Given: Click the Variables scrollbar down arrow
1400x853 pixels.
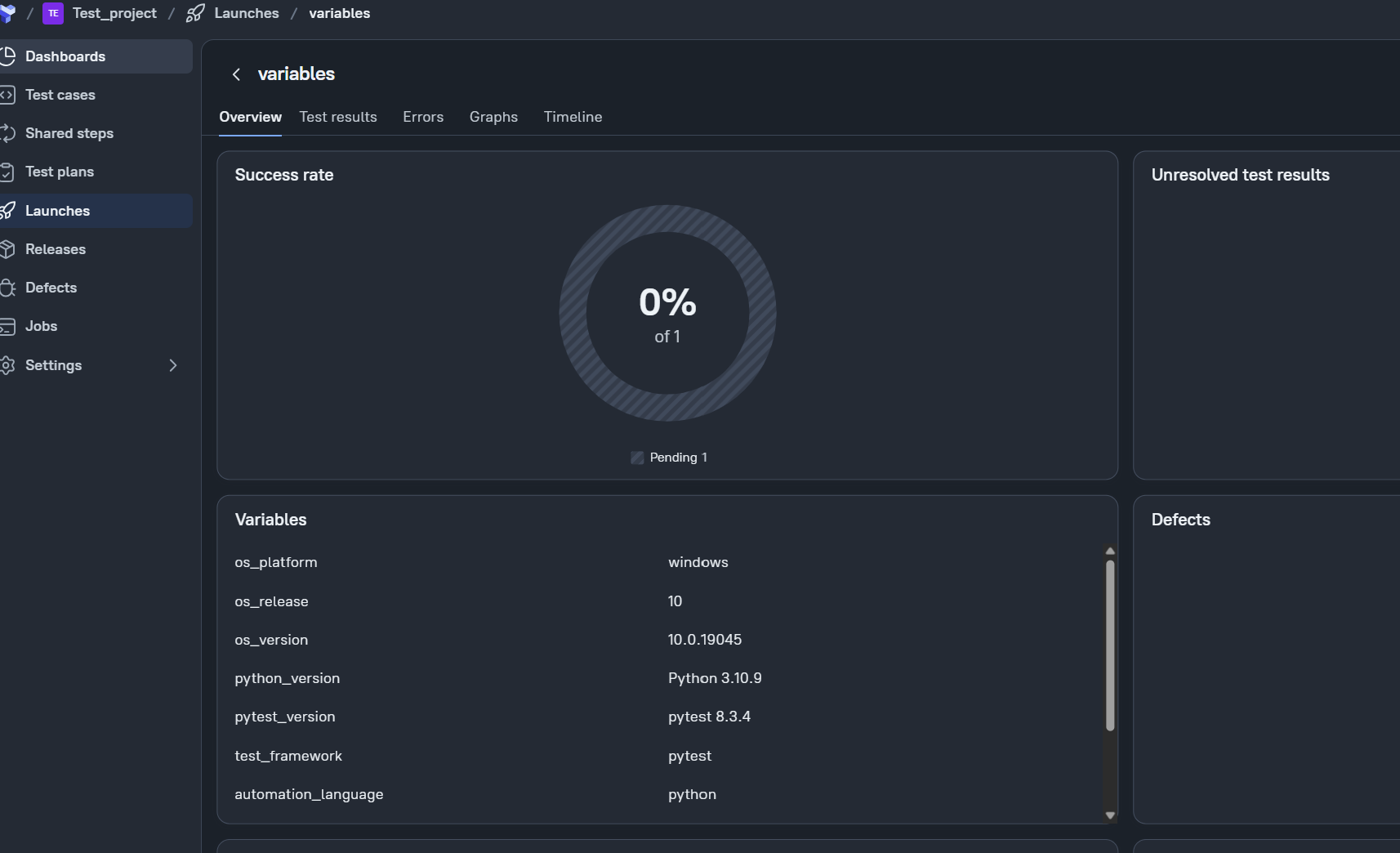Looking at the screenshot, I should click(1110, 815).
